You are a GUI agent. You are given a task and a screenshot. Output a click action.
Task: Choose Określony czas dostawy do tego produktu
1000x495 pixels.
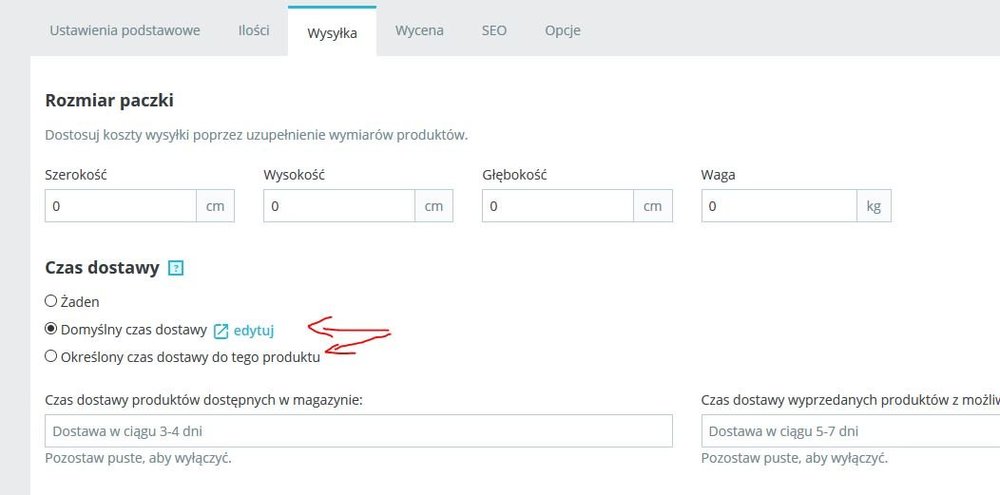(x=51, y=356)
